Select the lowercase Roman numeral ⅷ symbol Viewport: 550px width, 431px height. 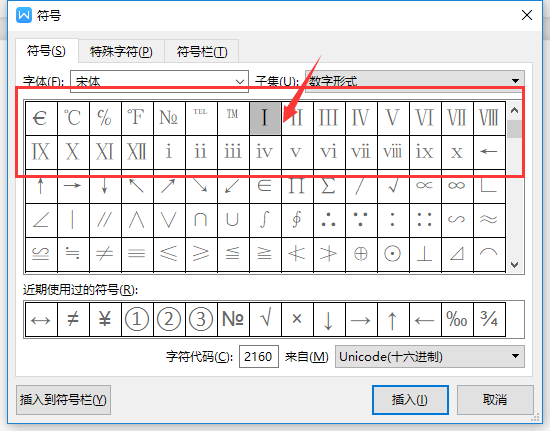(393, 152)
